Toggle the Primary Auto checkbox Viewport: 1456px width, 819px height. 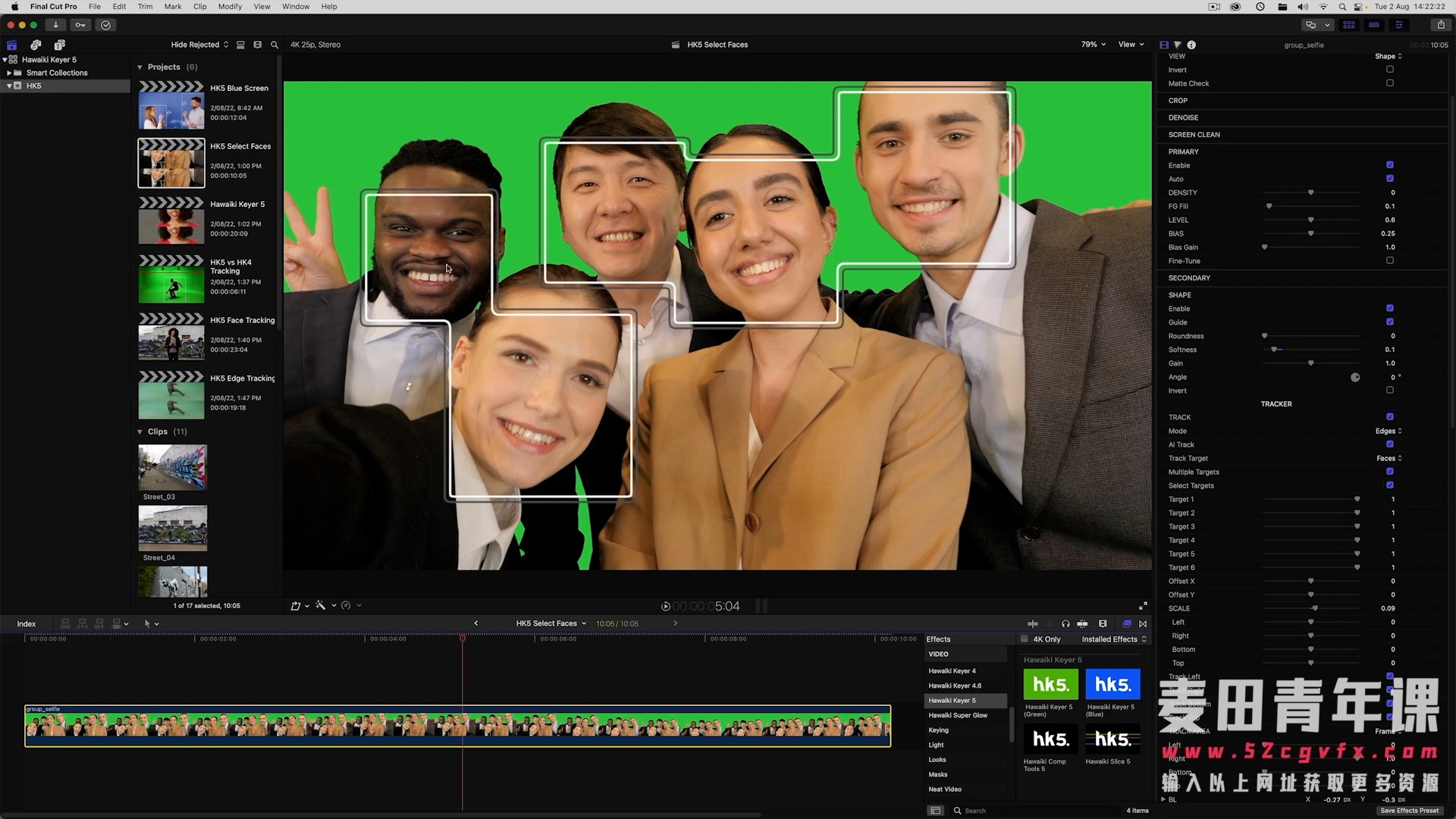pos(1390,178)
